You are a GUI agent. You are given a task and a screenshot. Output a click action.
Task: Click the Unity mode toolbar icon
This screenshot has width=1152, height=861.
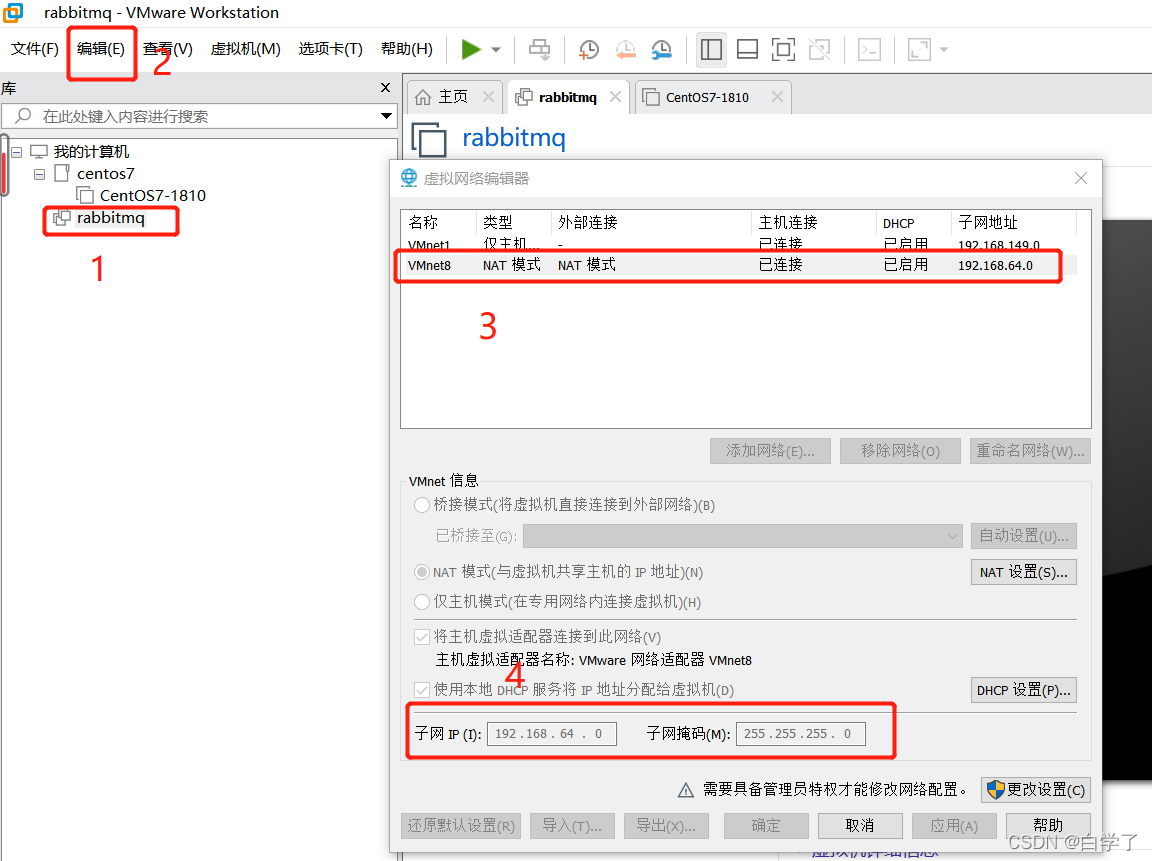coord(819,49)
